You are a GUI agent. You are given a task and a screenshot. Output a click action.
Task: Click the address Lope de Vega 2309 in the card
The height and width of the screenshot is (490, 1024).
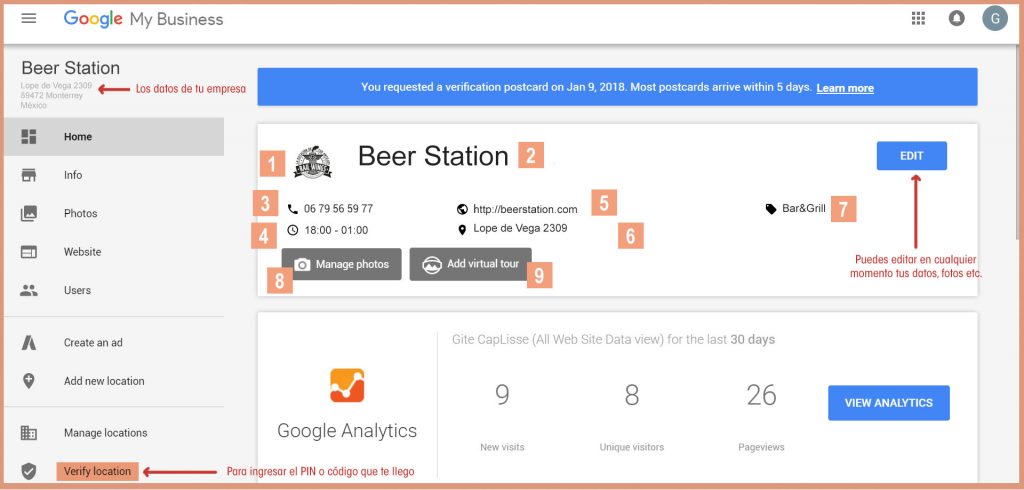coord(520,229)
